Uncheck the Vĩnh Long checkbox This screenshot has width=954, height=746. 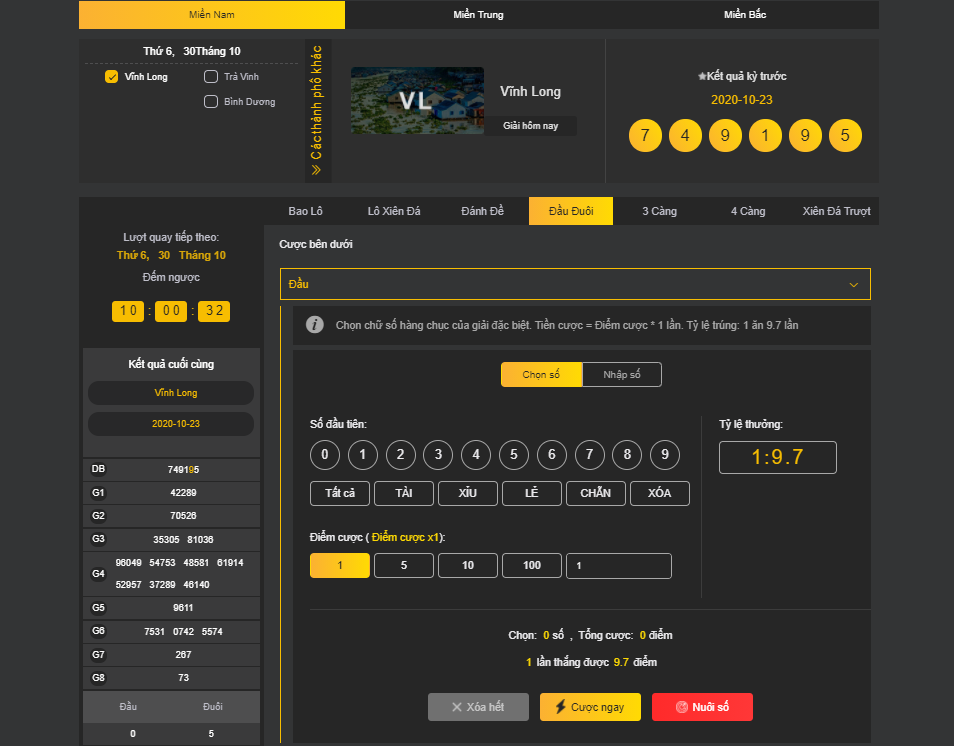111,76
